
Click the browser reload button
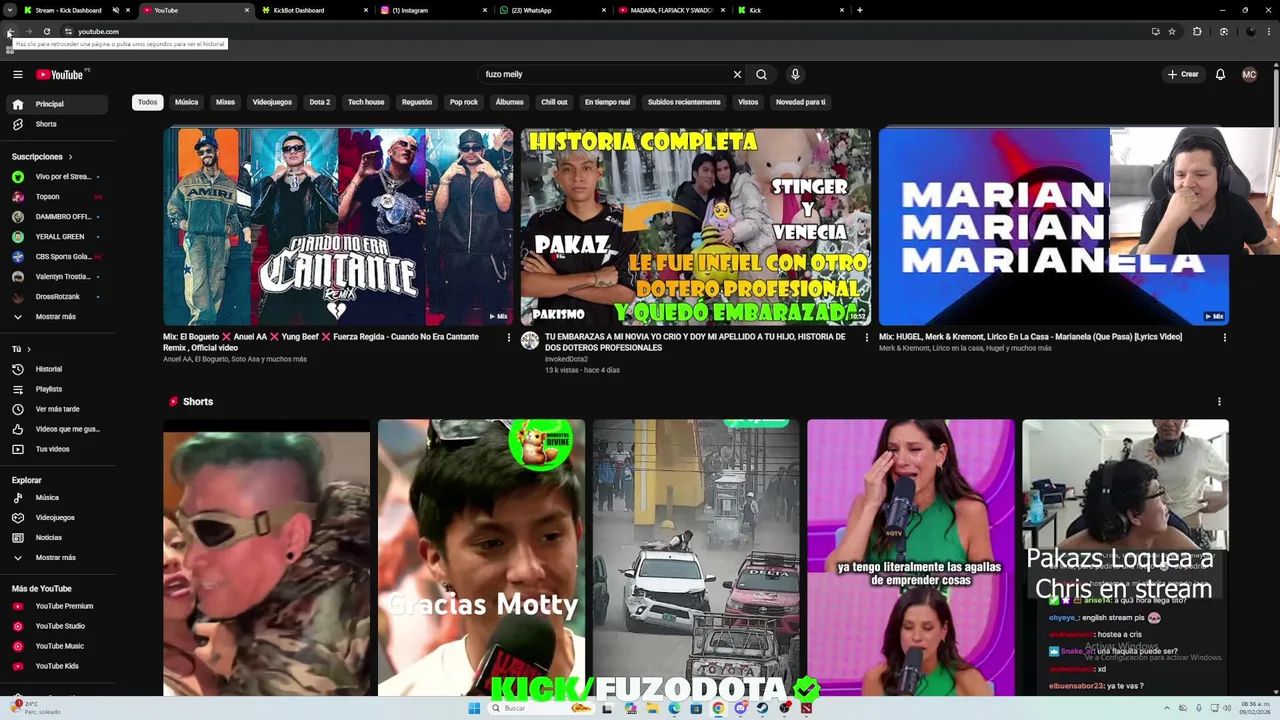pos(46,31)
